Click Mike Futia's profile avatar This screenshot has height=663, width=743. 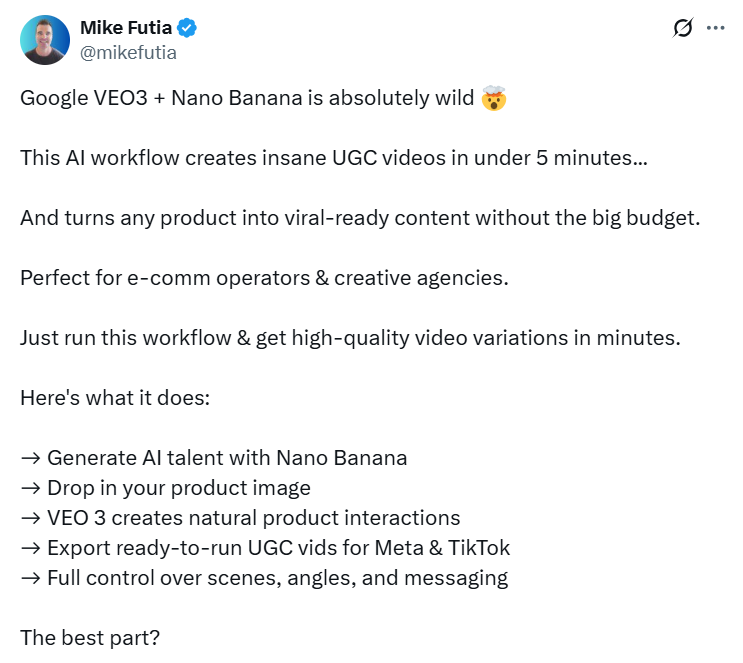pyautogui.click(x=45, y=41)
